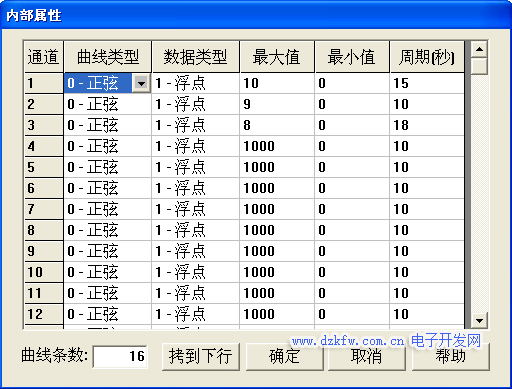Select 曲线类型 column header
512x389 pixels.
[108, 57]
